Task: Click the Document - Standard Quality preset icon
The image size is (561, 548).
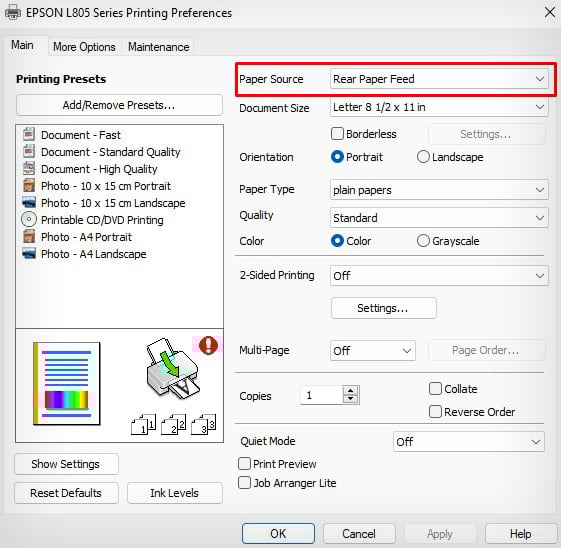Action: point(29,151)
